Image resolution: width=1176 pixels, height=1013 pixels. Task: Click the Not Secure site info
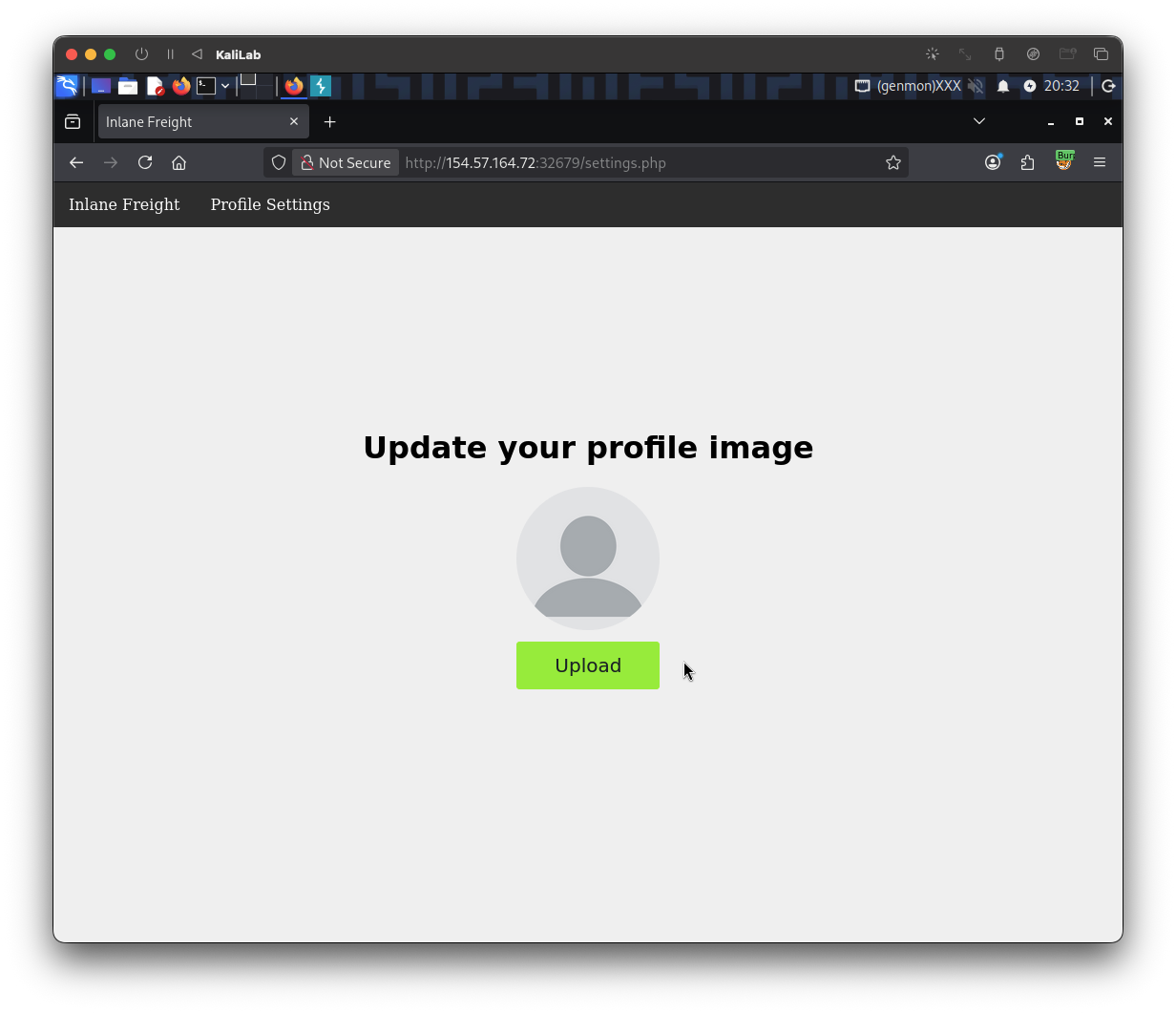click(x=346, y=162)
